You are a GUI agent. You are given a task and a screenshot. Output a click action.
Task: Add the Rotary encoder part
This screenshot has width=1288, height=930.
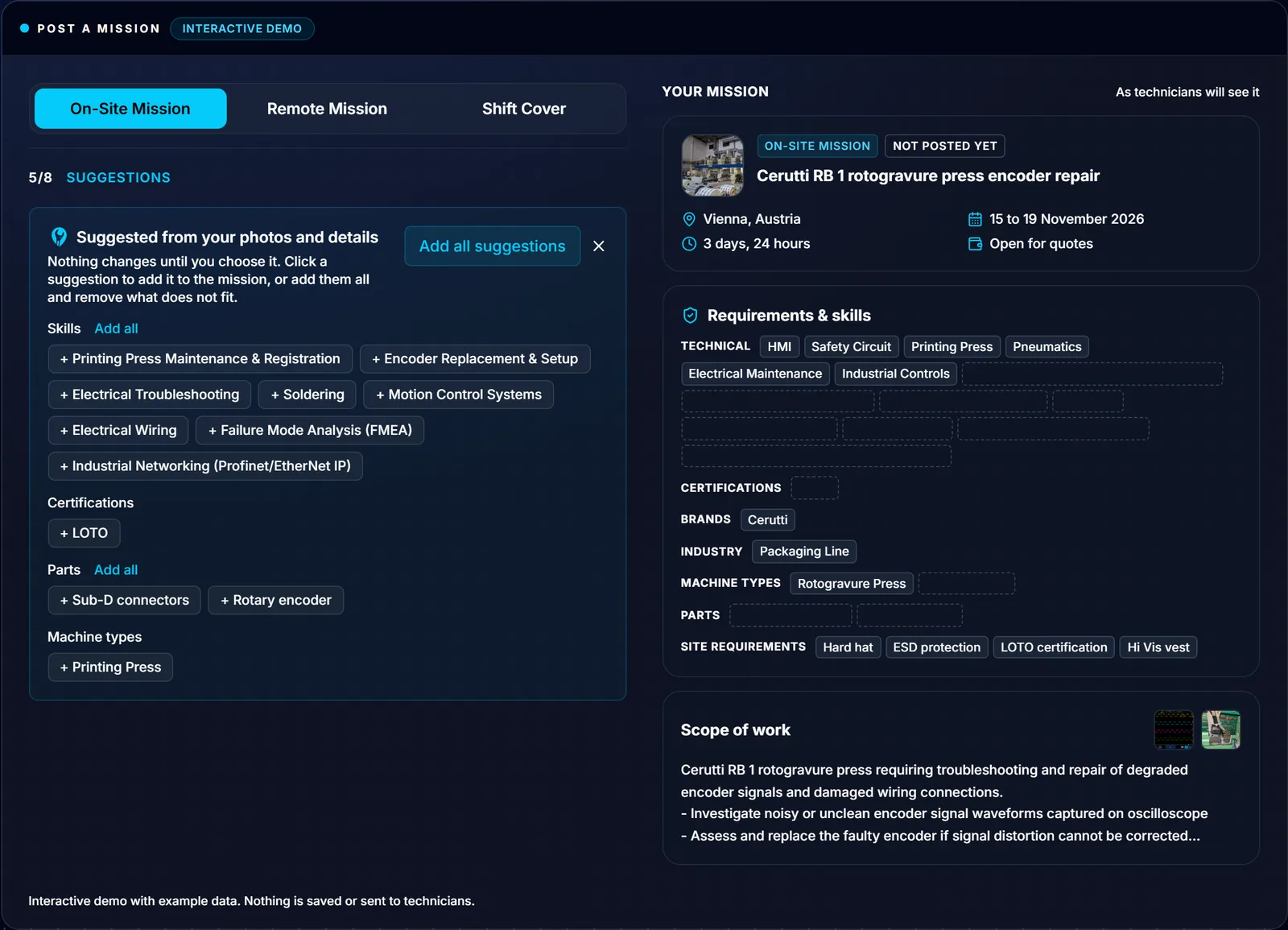(276, 601)
